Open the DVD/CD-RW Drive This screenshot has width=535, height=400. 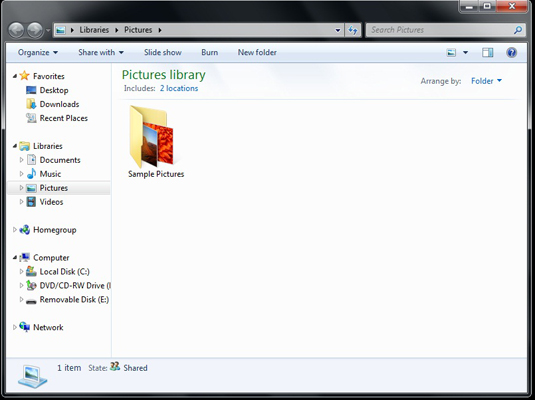pyautogui.click(x=75, y=286)
